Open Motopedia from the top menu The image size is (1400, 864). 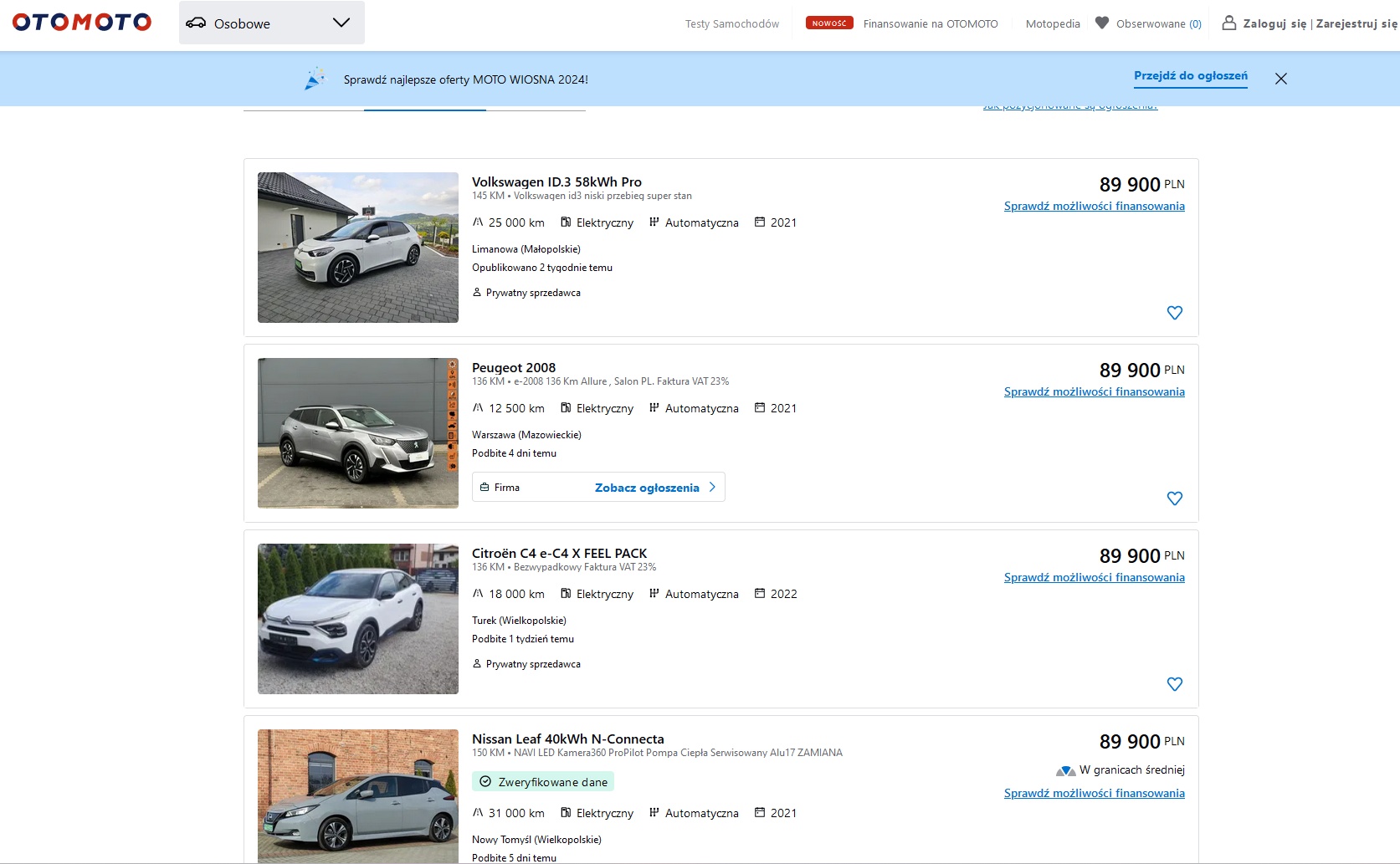(1053, 23)
